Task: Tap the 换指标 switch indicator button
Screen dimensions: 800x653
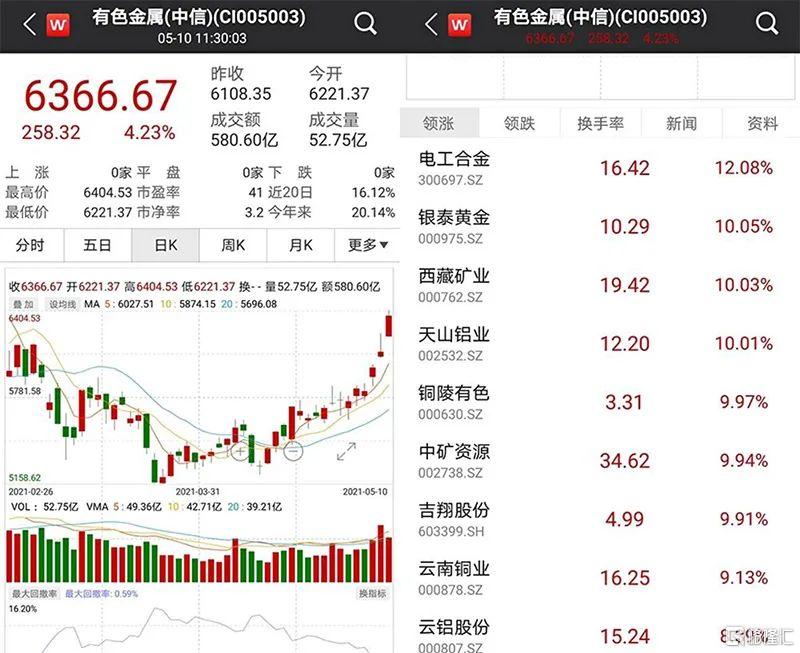Action: [372, 593]
